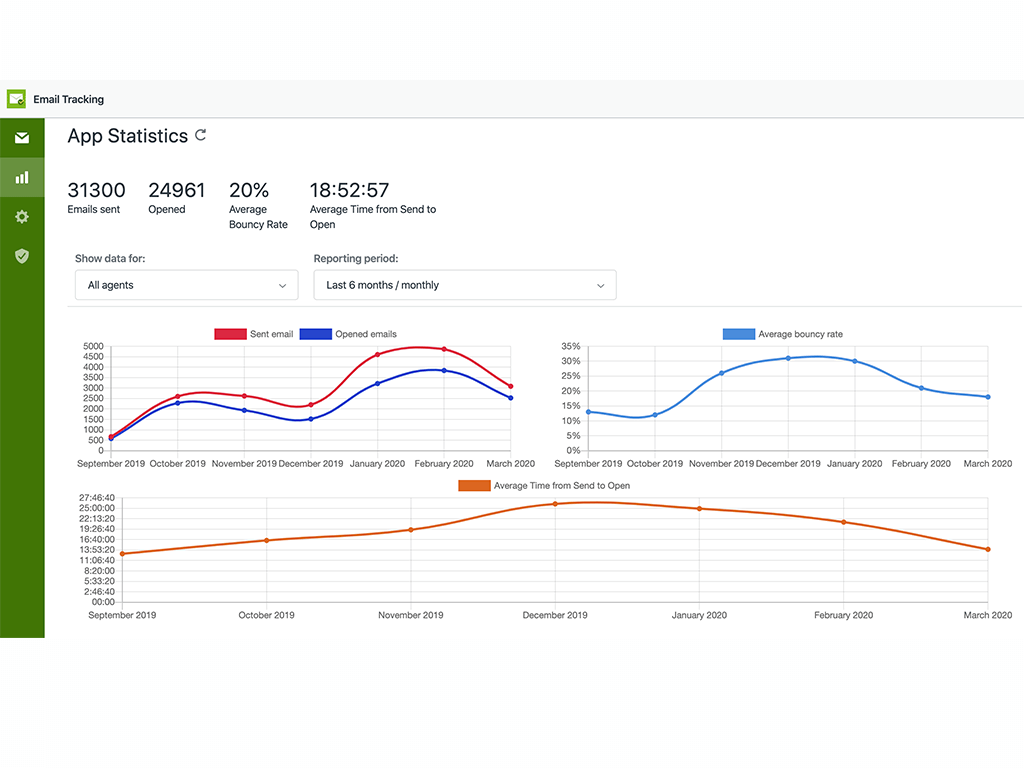
Task: Click the Email Tracking app logo icon
Action: click(x=16, y=99)
